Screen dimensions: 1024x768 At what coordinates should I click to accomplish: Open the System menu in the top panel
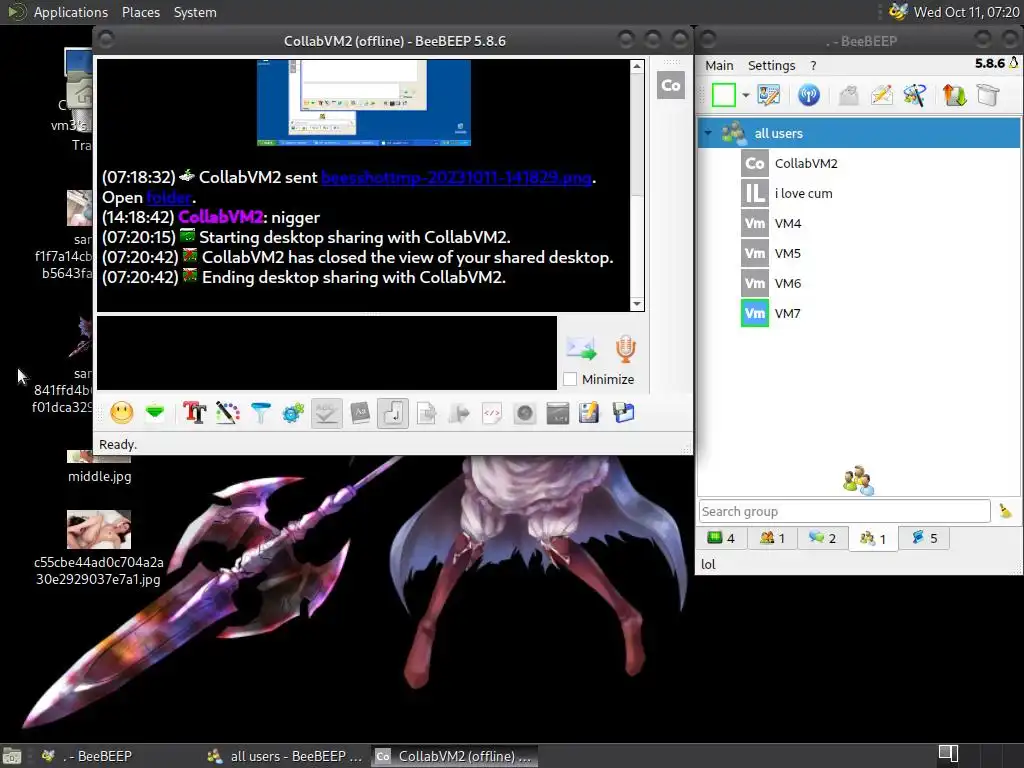coord(195,12)
